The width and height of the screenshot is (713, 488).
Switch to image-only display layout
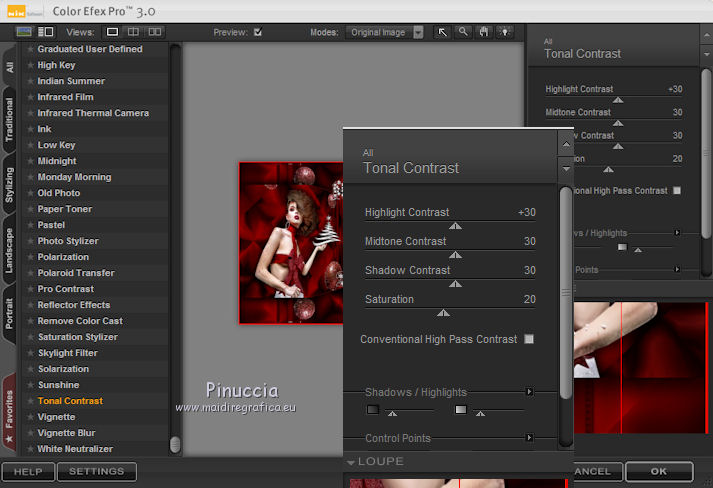coord(24,32)
